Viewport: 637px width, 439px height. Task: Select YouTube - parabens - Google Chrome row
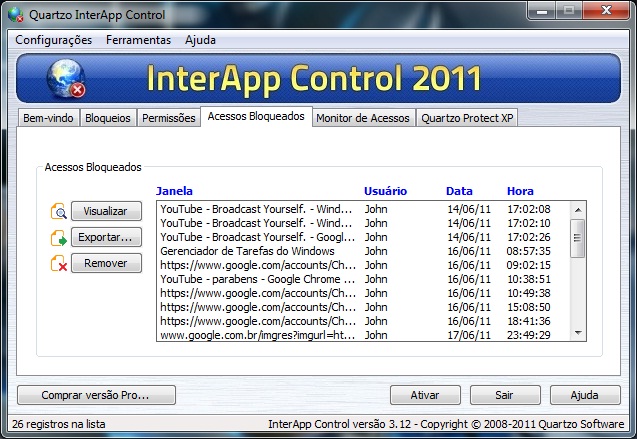363,279
